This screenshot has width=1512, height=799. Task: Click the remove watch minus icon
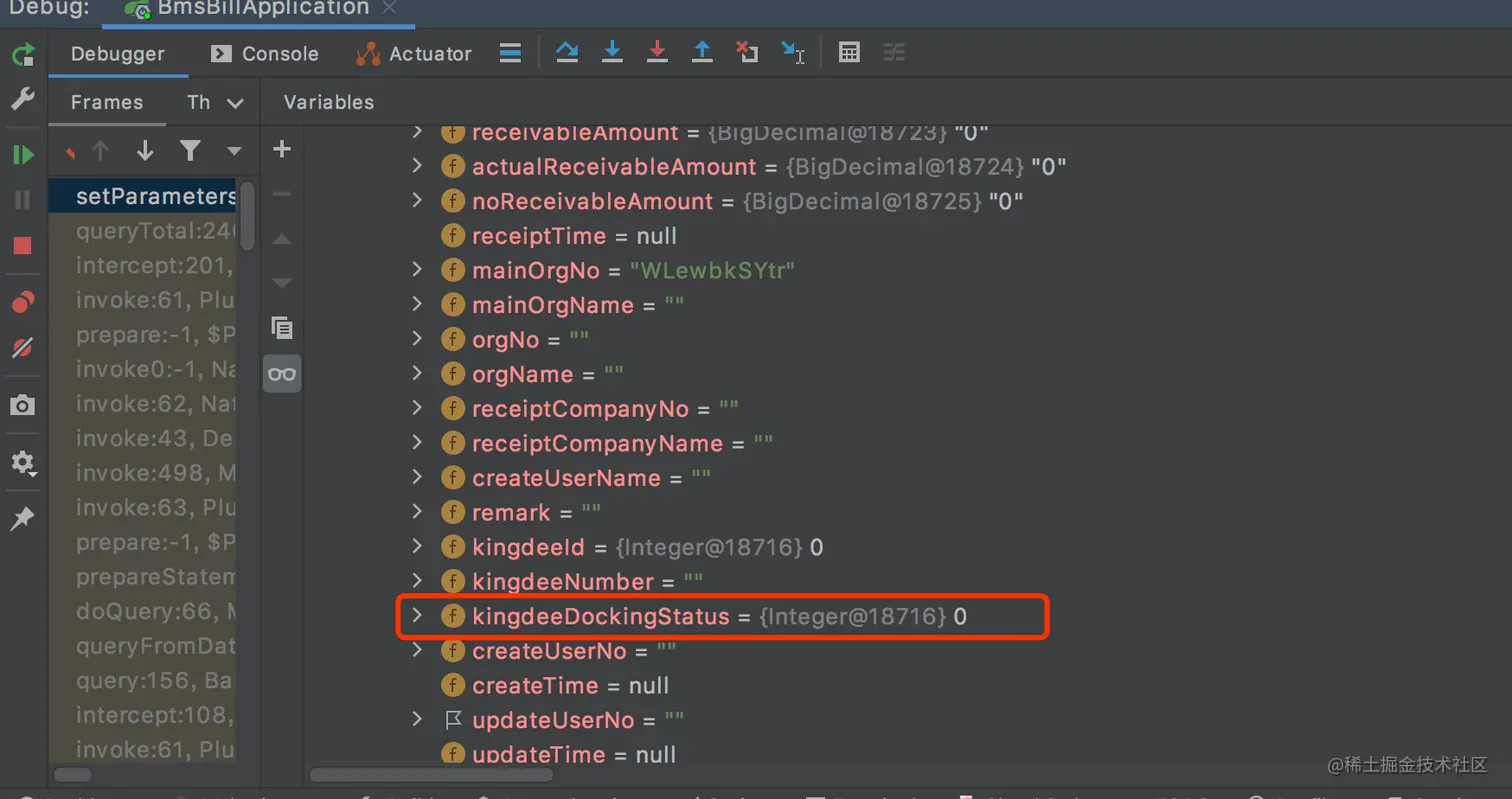282,194
